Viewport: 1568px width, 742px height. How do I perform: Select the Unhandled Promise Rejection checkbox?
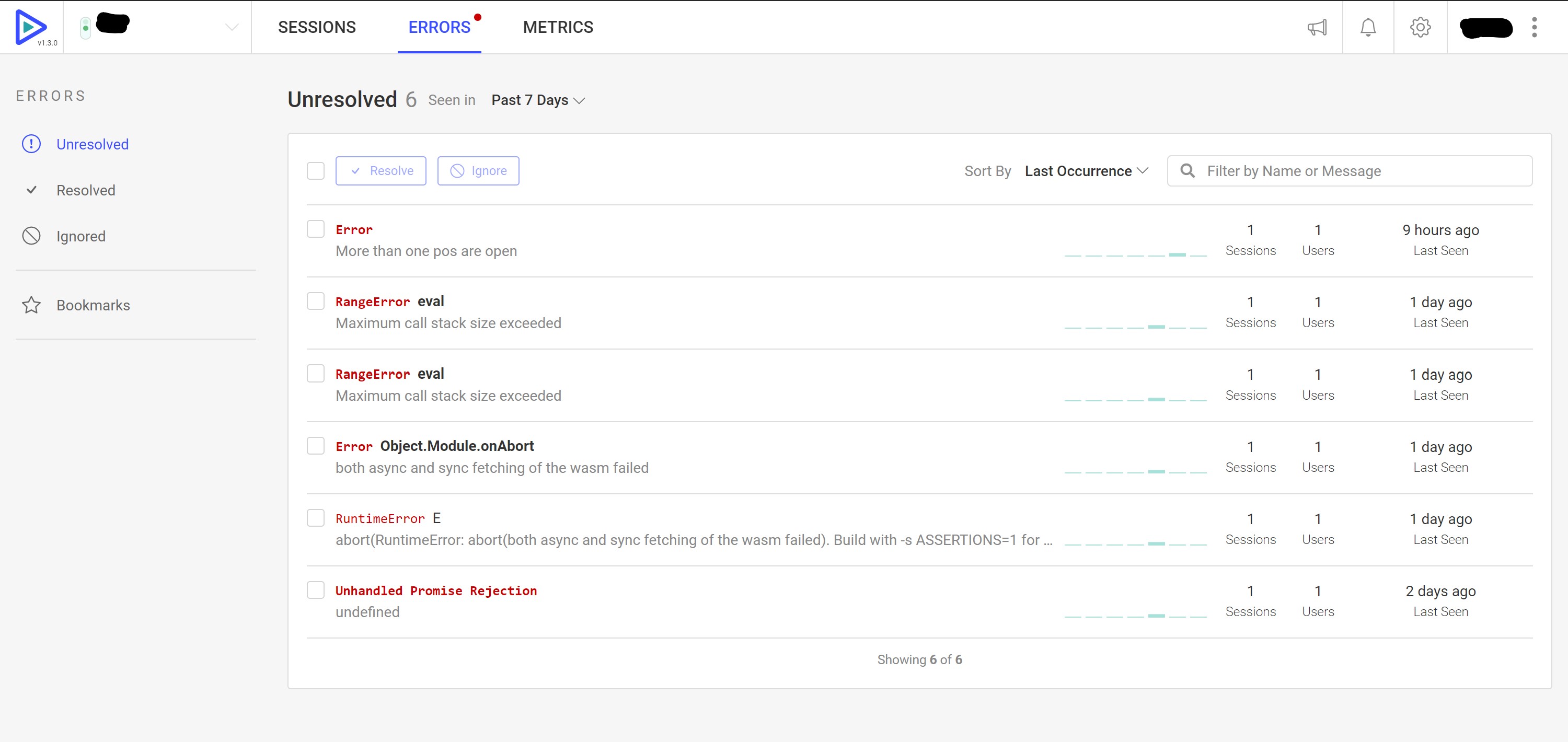(315, 590)
